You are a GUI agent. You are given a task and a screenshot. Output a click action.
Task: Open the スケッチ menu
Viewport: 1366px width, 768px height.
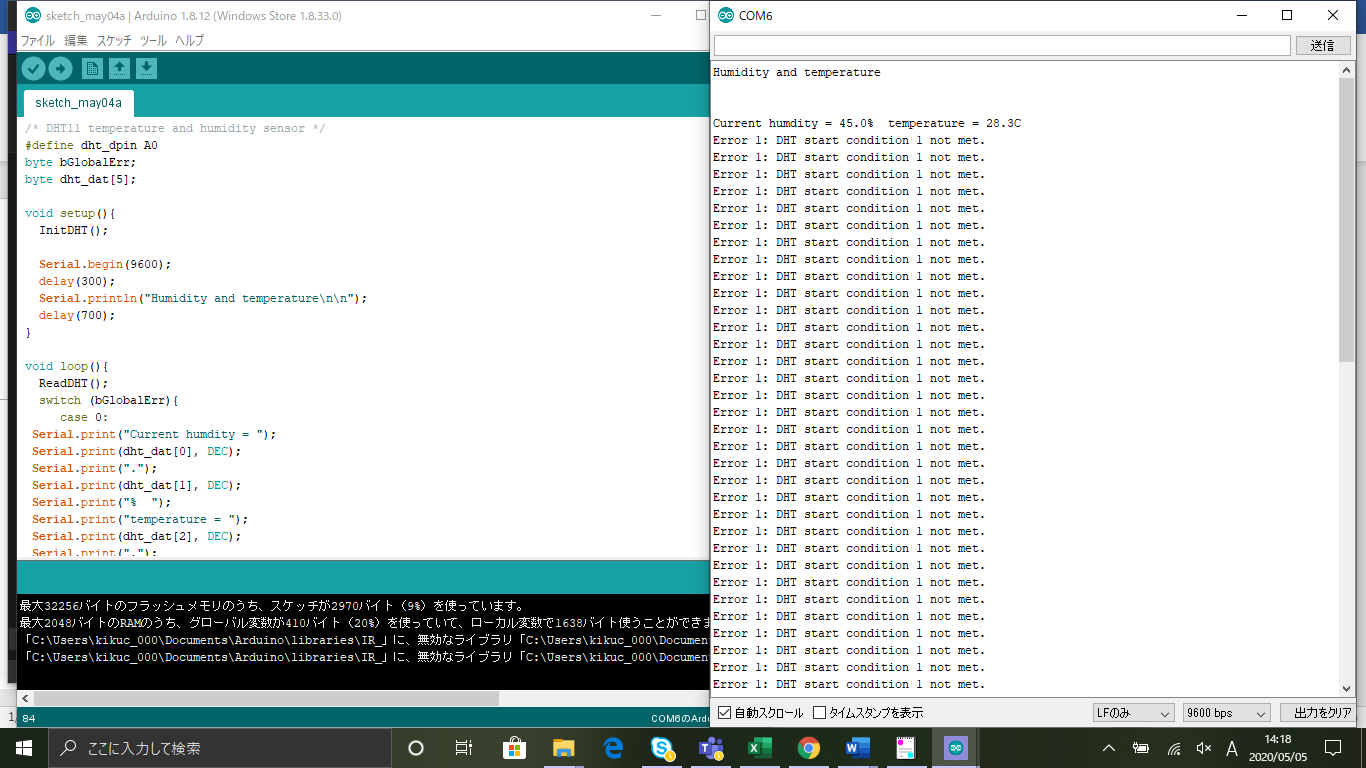click(x=114, y=41)
